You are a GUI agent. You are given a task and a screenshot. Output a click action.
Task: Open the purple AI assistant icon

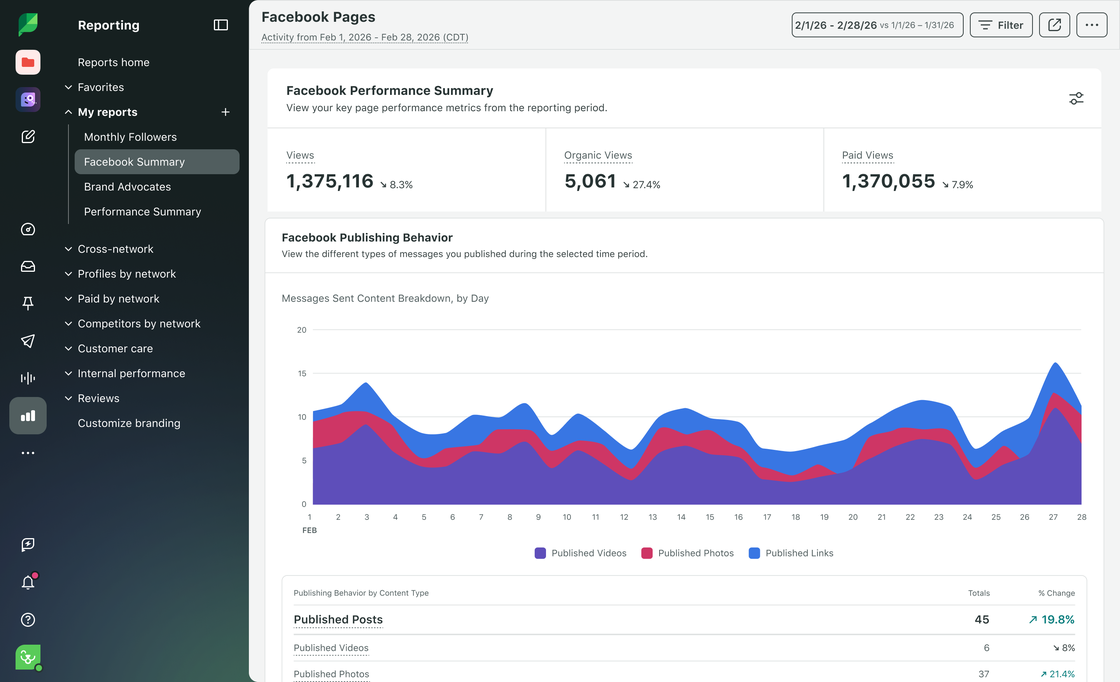[28, 99]
